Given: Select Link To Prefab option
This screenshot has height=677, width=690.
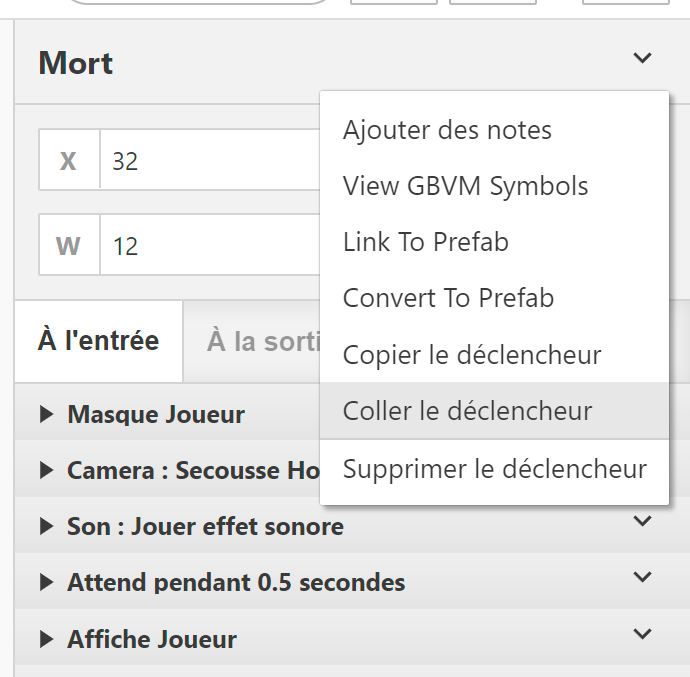Looking at the screenshot, I should tap(425, 242).
